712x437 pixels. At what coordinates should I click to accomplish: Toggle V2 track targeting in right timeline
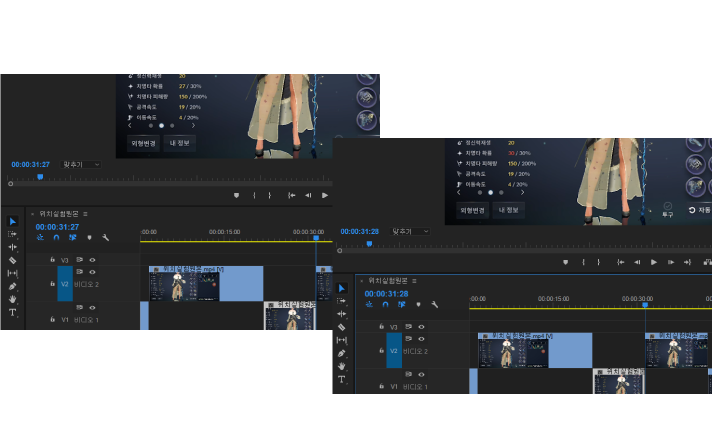tap(394, 350)
